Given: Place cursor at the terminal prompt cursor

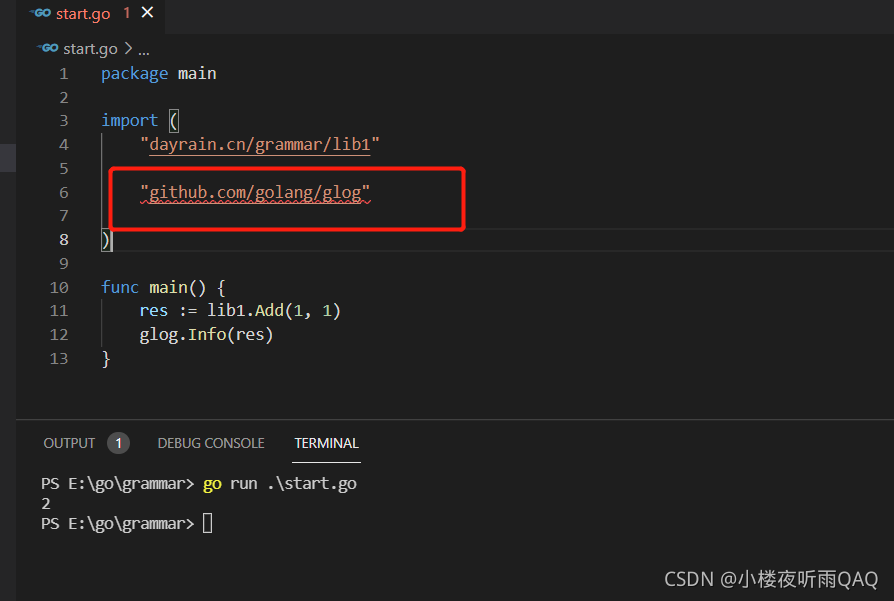Looking at the screenshot, I should coord(208,523).
